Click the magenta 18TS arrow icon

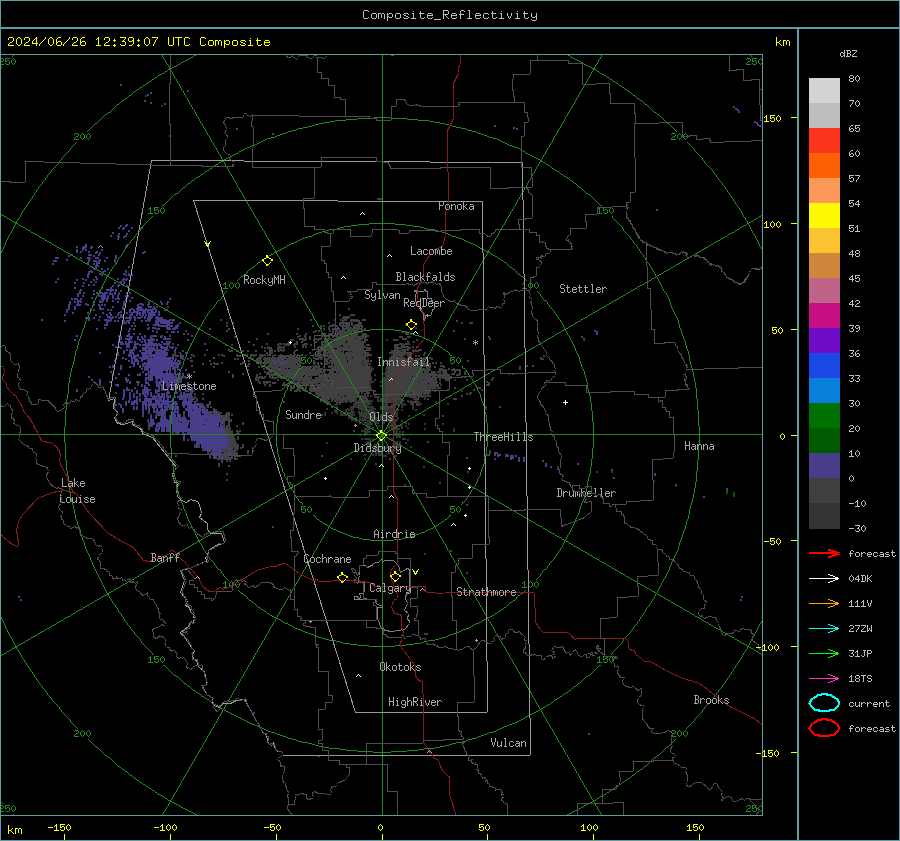coord(824,679)
